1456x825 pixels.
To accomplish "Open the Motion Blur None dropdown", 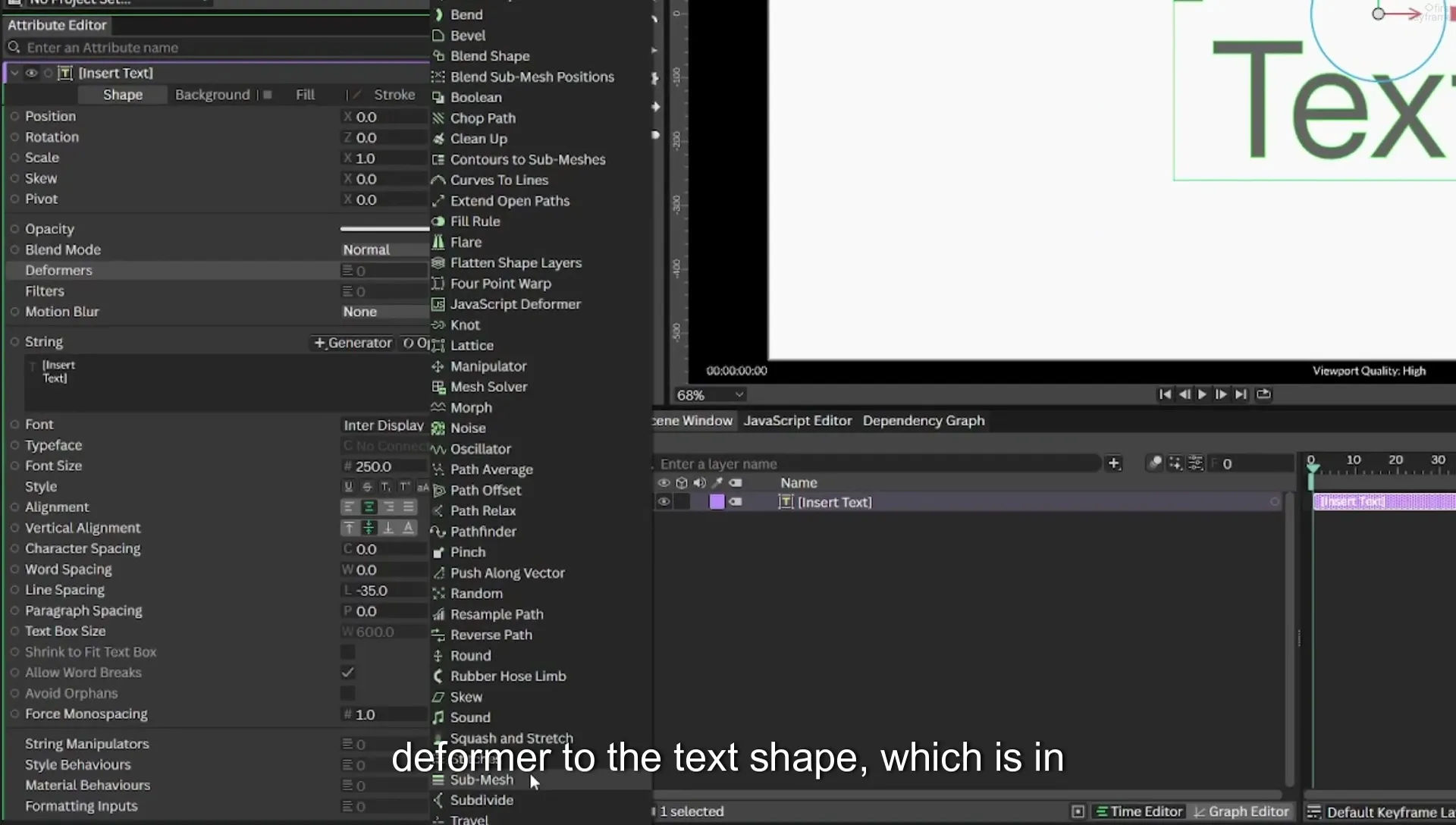I will click(384, 312).
